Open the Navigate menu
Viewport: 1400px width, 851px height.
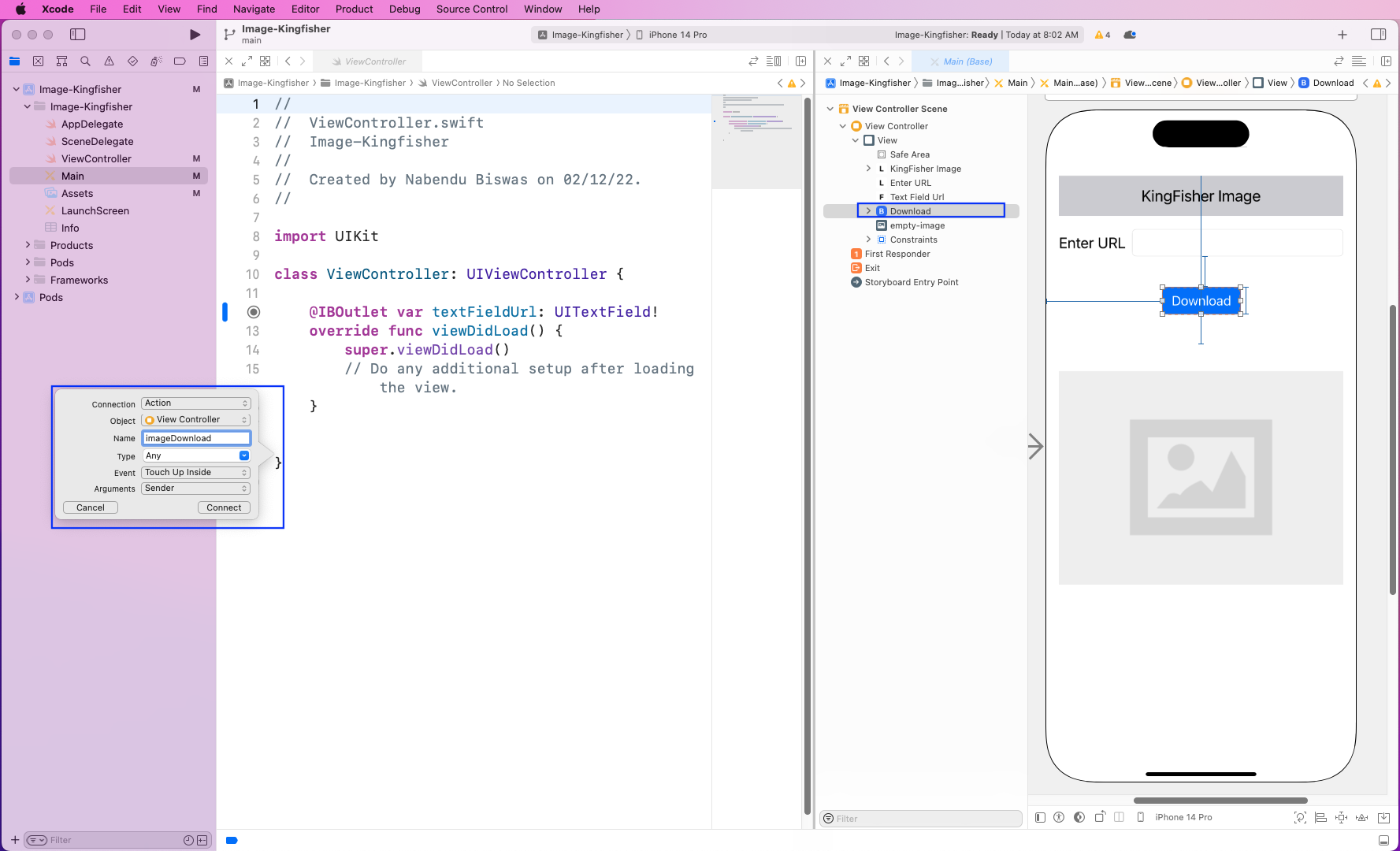pyautogui.click(x=254, y=9)
